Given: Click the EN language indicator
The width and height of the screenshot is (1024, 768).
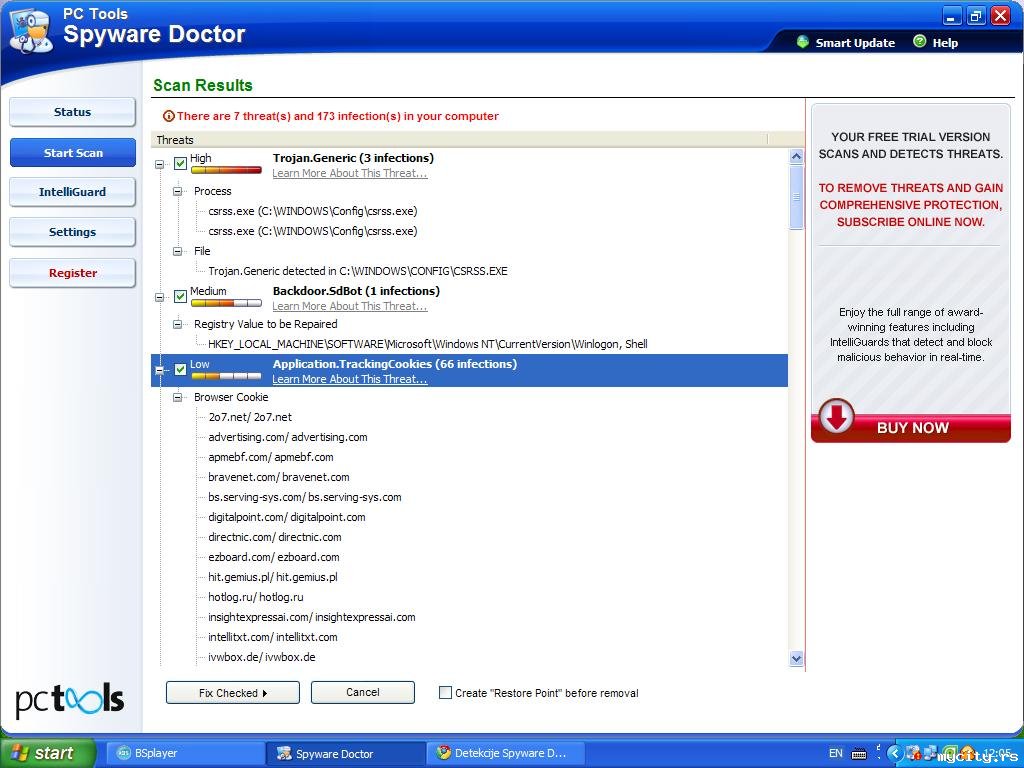Looking at the screenshot, I should (x=835, y=754).
